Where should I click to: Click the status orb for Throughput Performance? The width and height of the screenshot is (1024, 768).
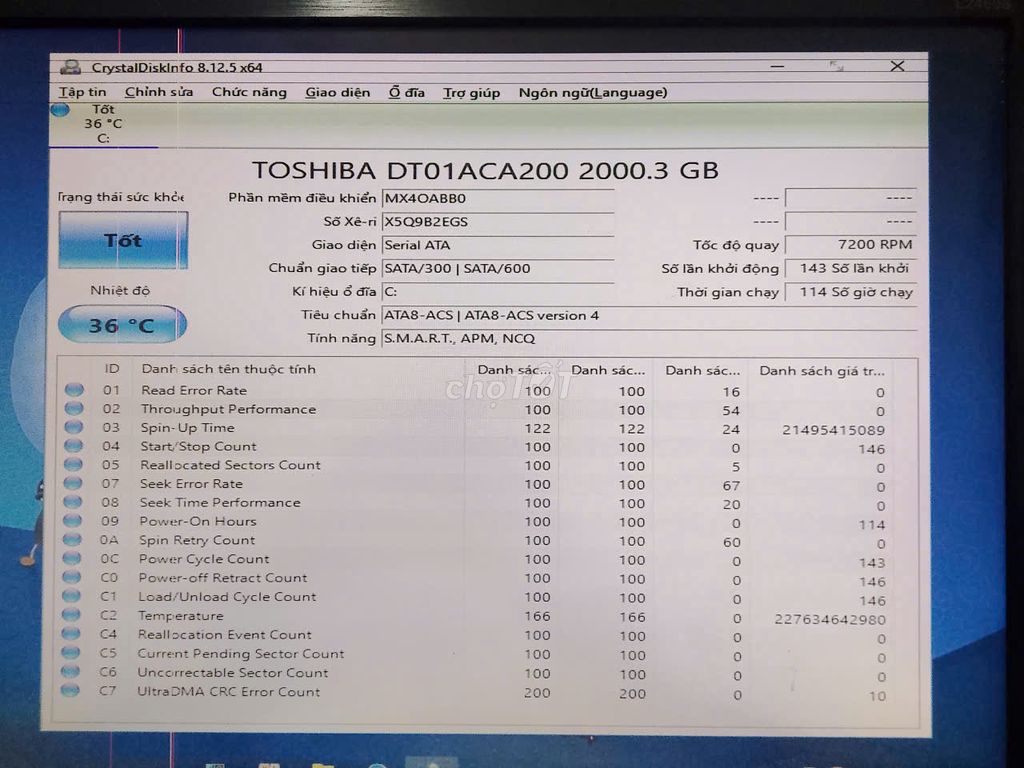(x=74, y=409)
